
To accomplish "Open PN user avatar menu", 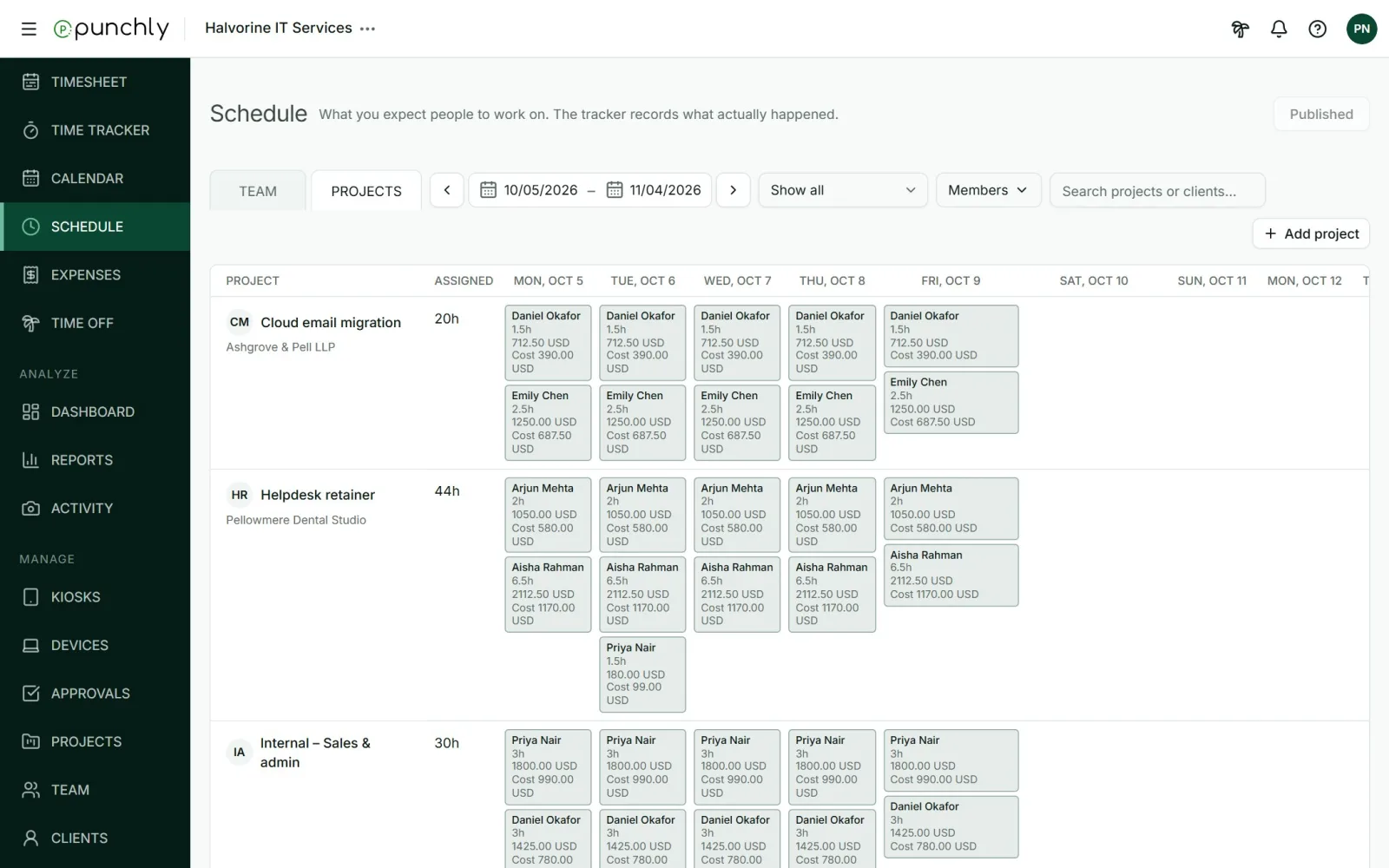I will coord(1361,29).
